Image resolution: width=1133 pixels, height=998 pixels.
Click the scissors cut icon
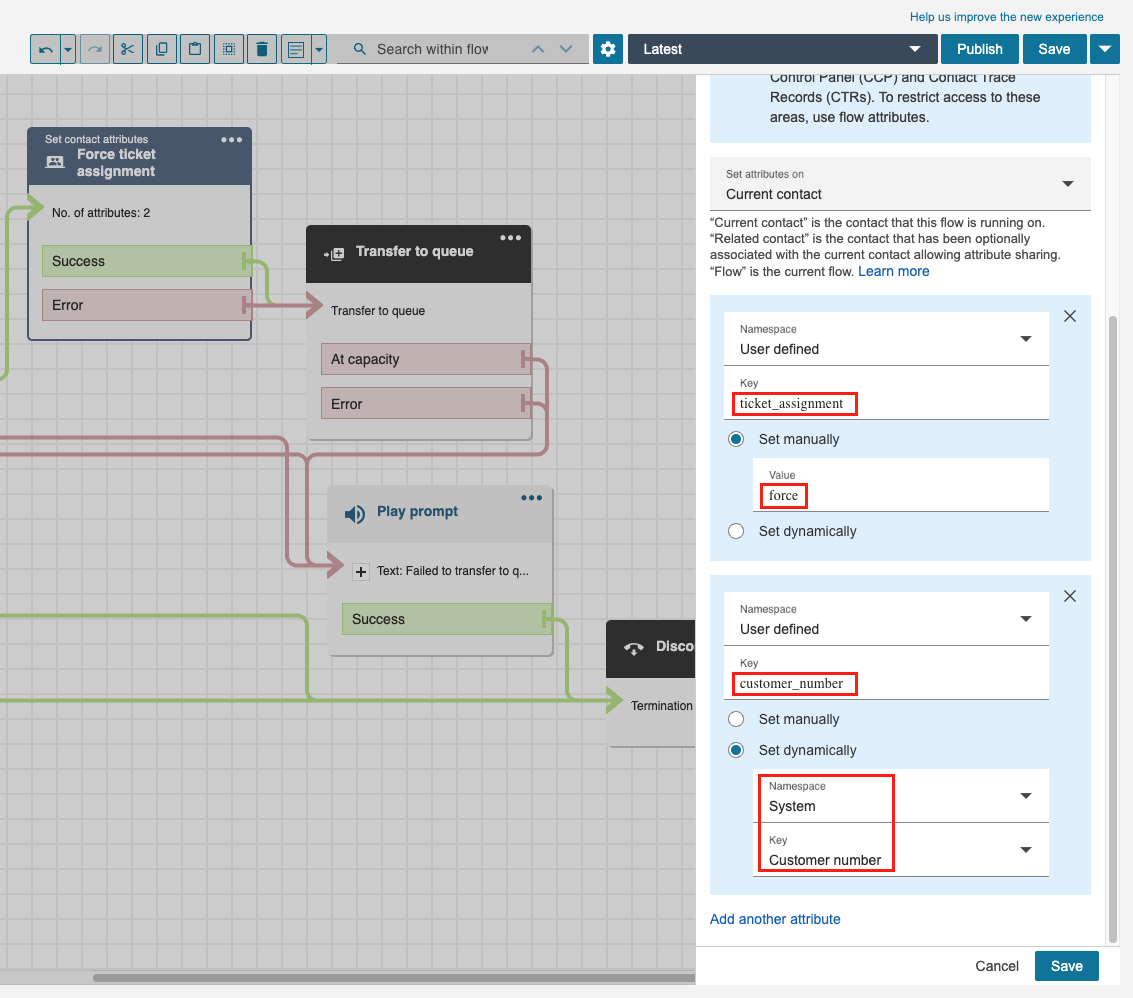(127, 49)
